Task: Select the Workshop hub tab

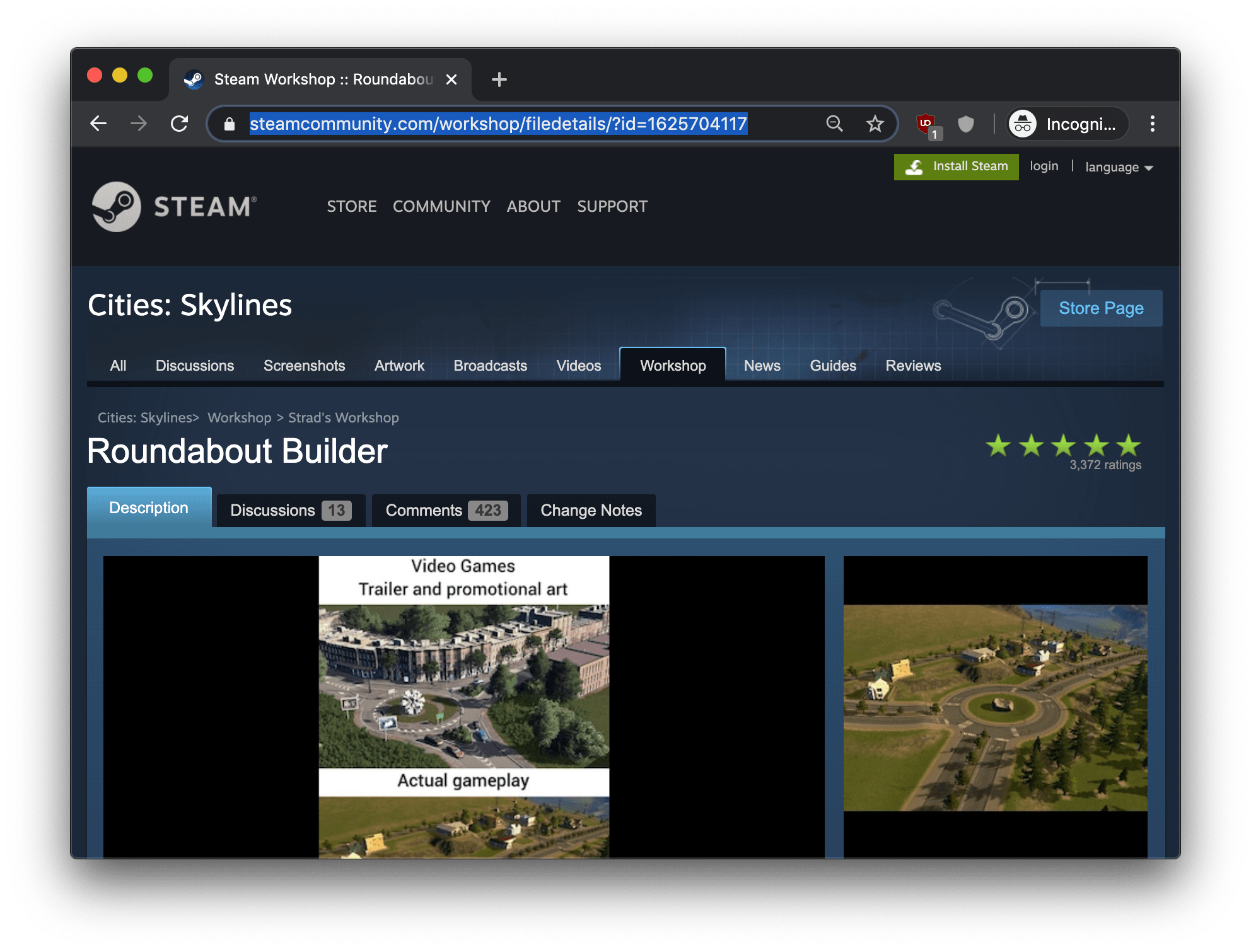Action: pos(673,365)
